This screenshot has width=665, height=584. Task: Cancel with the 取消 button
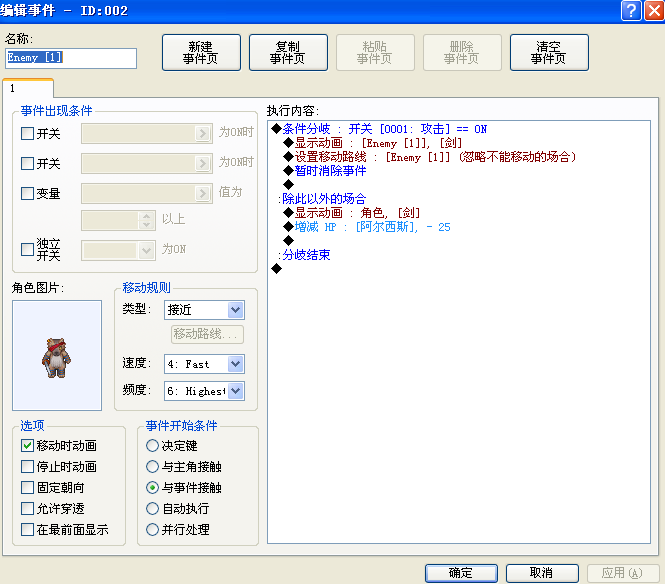tap(542, 573)
